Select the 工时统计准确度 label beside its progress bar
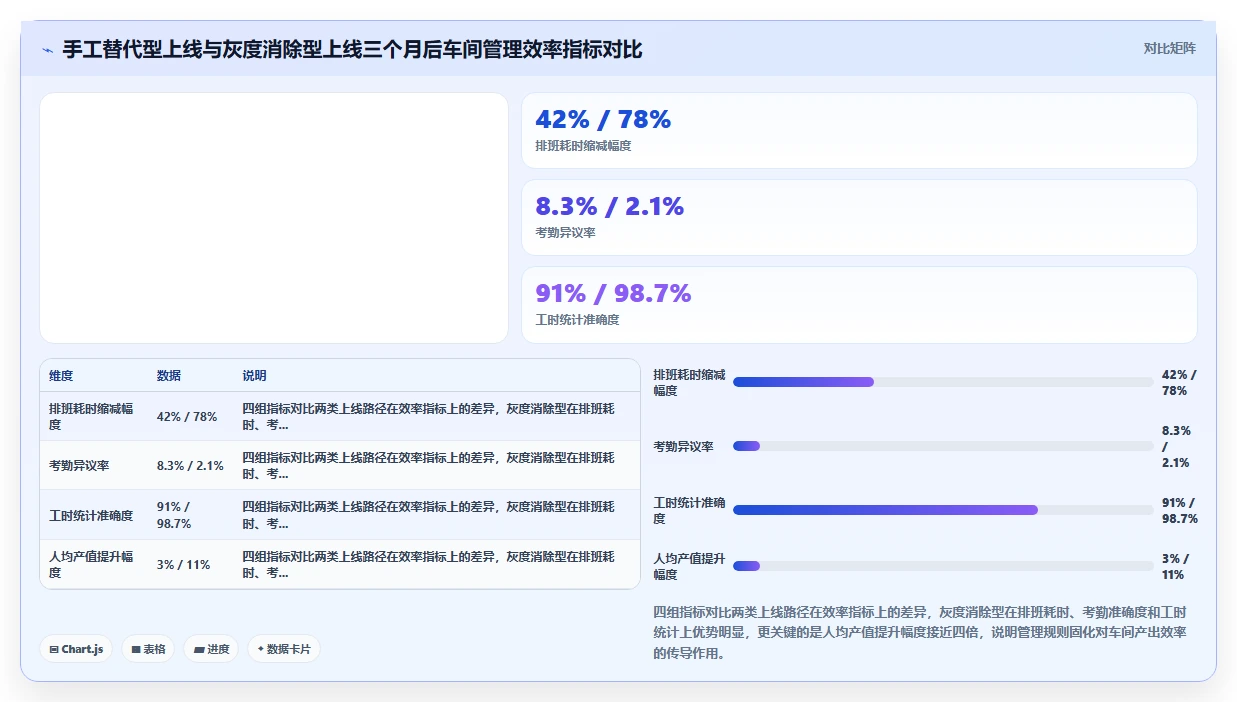Image resolution: width=1237 pixels, height=702 pixels. pos(689,511)
